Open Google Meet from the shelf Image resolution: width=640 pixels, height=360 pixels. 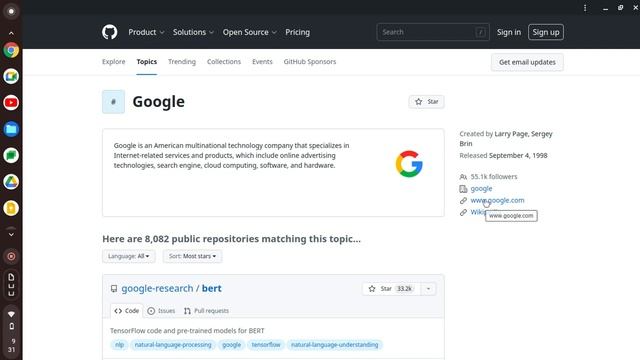pyautogui.click(x=11, y=76)
